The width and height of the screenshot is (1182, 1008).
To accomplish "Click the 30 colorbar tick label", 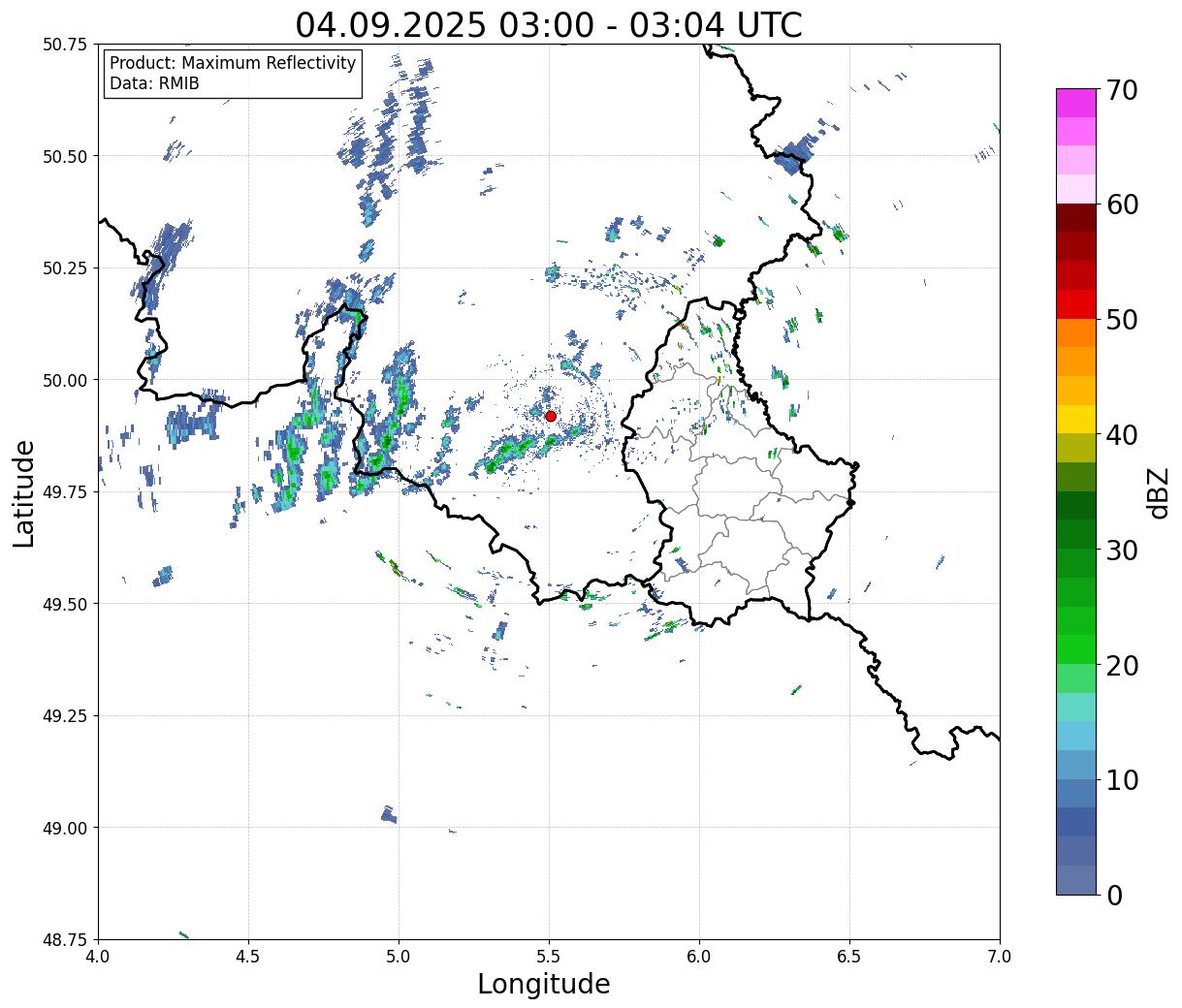I will 1121,551.
